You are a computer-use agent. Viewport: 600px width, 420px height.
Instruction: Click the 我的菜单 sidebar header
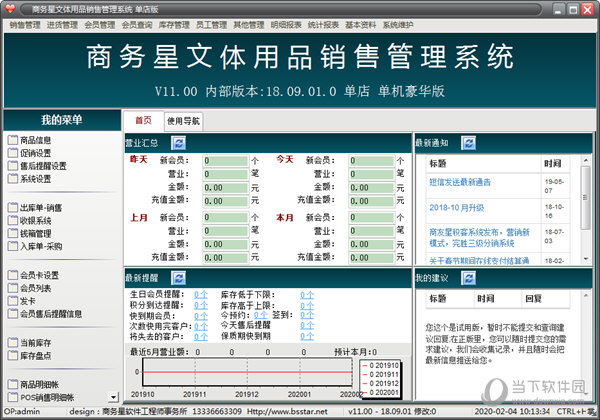coord(62,120)
